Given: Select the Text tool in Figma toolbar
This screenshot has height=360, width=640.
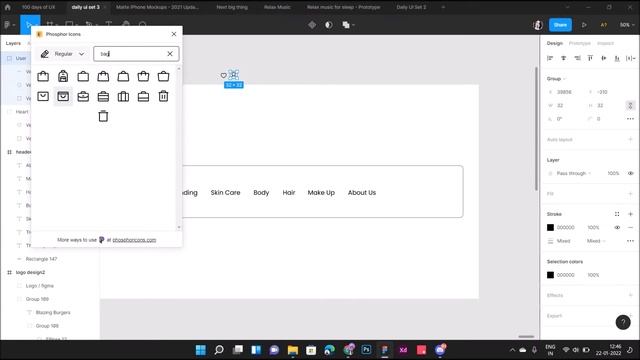Looking at the screenshot, I should point(109,24).
